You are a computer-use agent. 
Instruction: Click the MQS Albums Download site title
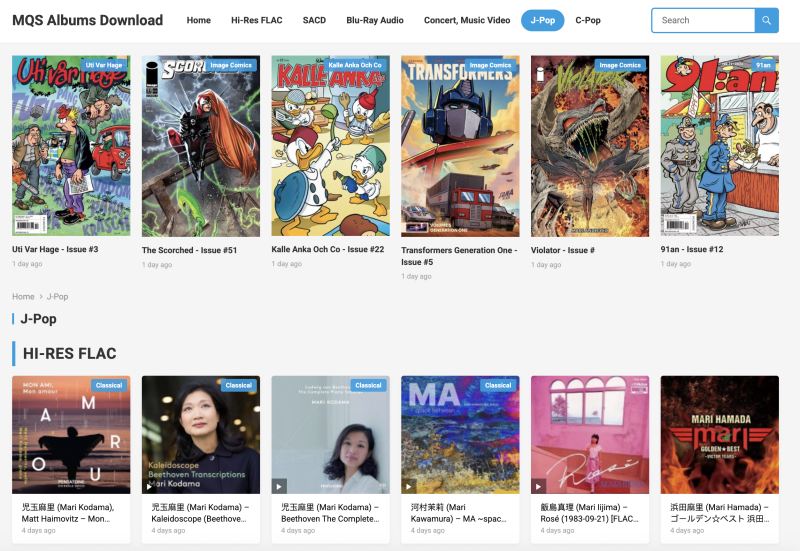pos(88,20)
